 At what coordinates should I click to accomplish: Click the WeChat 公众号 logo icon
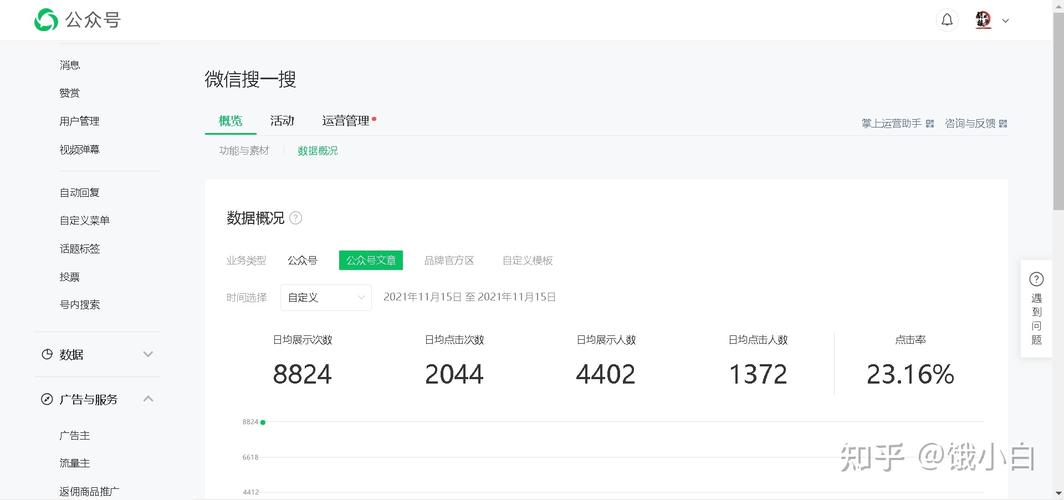[46, 20]
